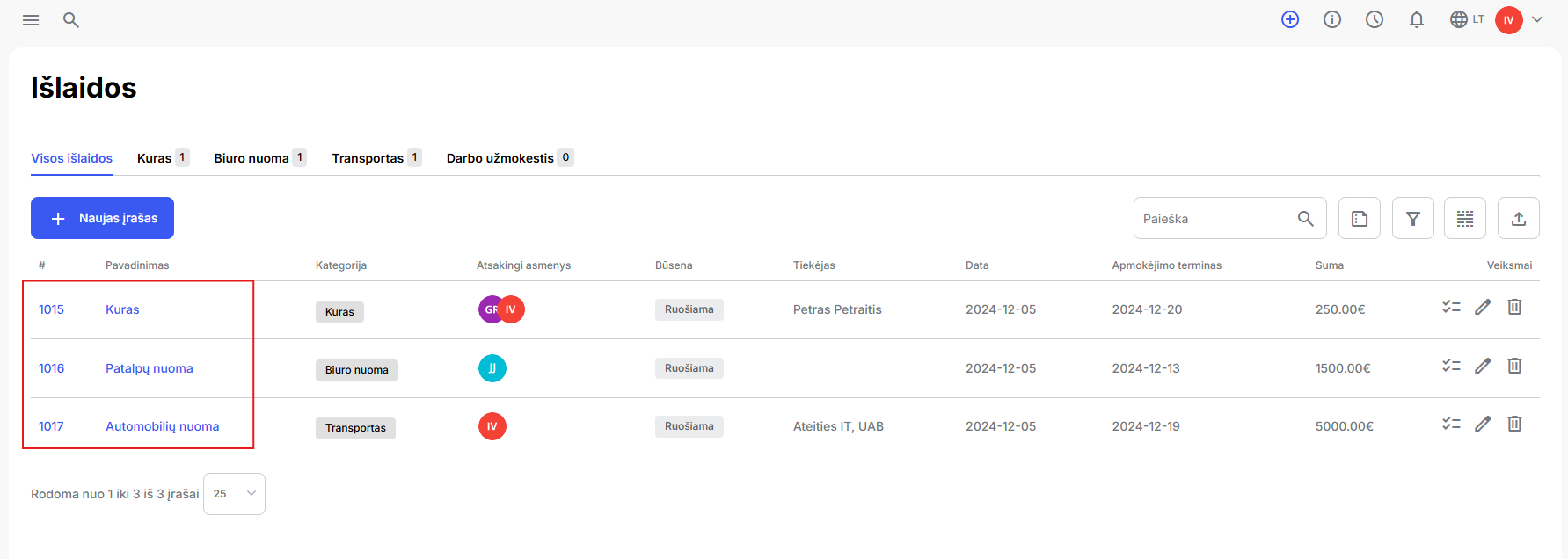This screenshot has width=1568, height=559.
Task: Open the Kuras expense name link
Action: coord(122,309)
